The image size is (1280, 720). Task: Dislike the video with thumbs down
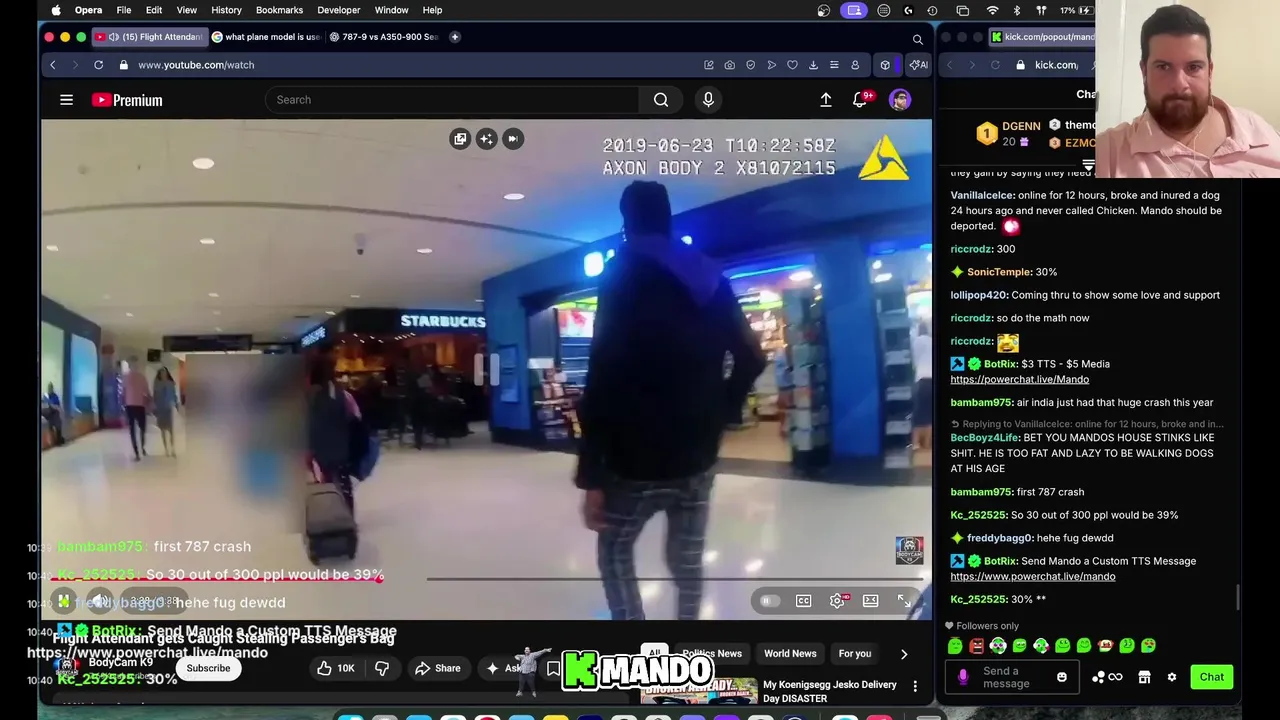381,668
